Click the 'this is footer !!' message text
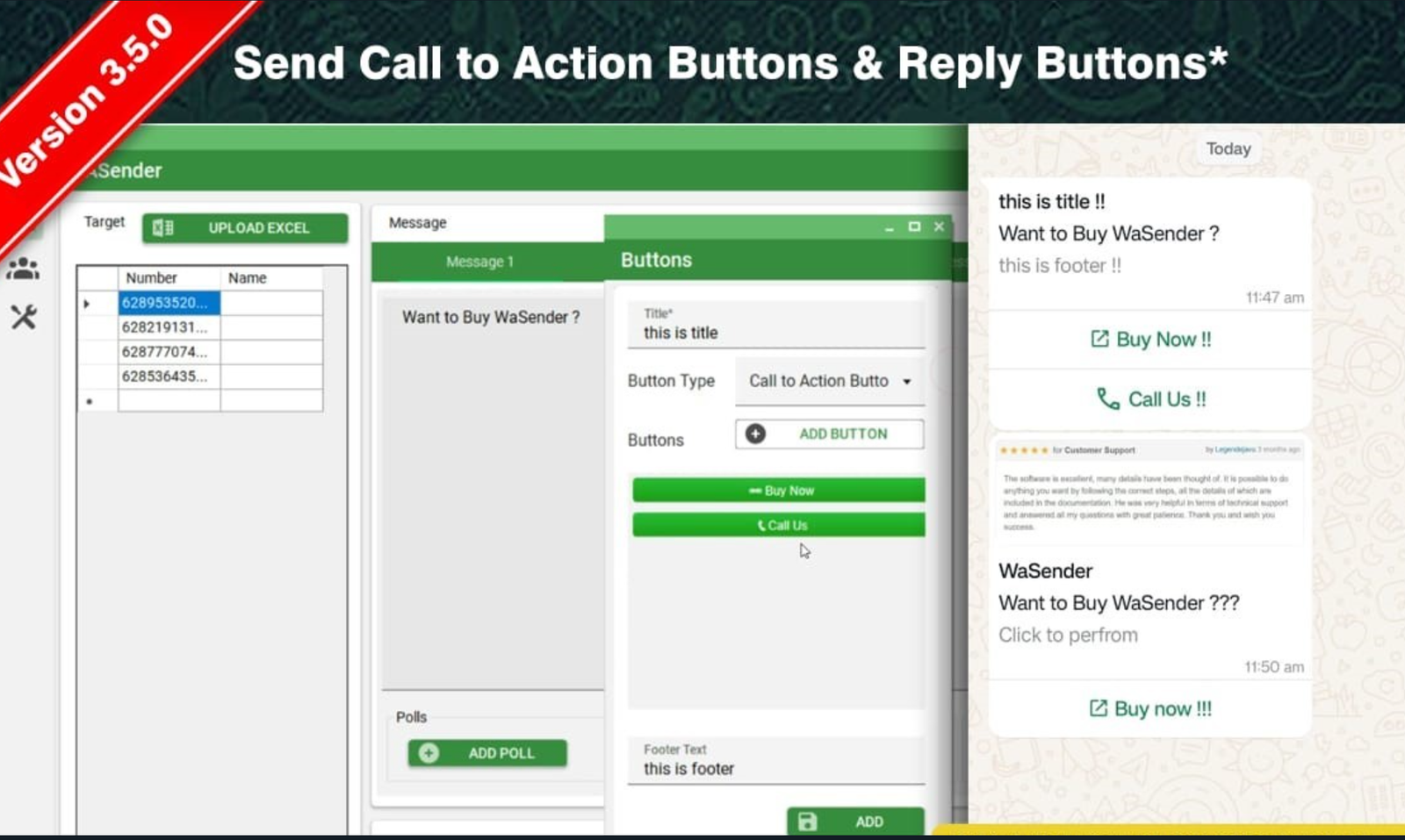Image resolution: width=1405 pixels, height=840 pixels. pyautogui.click(x=1060, y=266)
